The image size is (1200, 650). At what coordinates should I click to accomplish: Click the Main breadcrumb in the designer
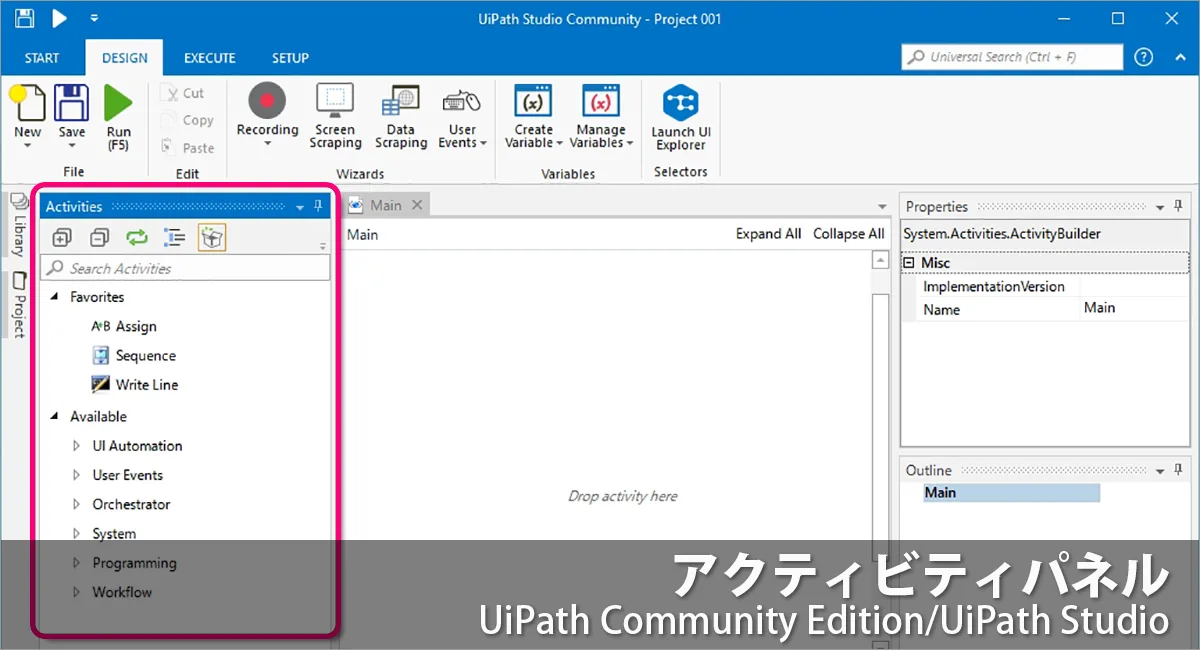coord(363,235)
